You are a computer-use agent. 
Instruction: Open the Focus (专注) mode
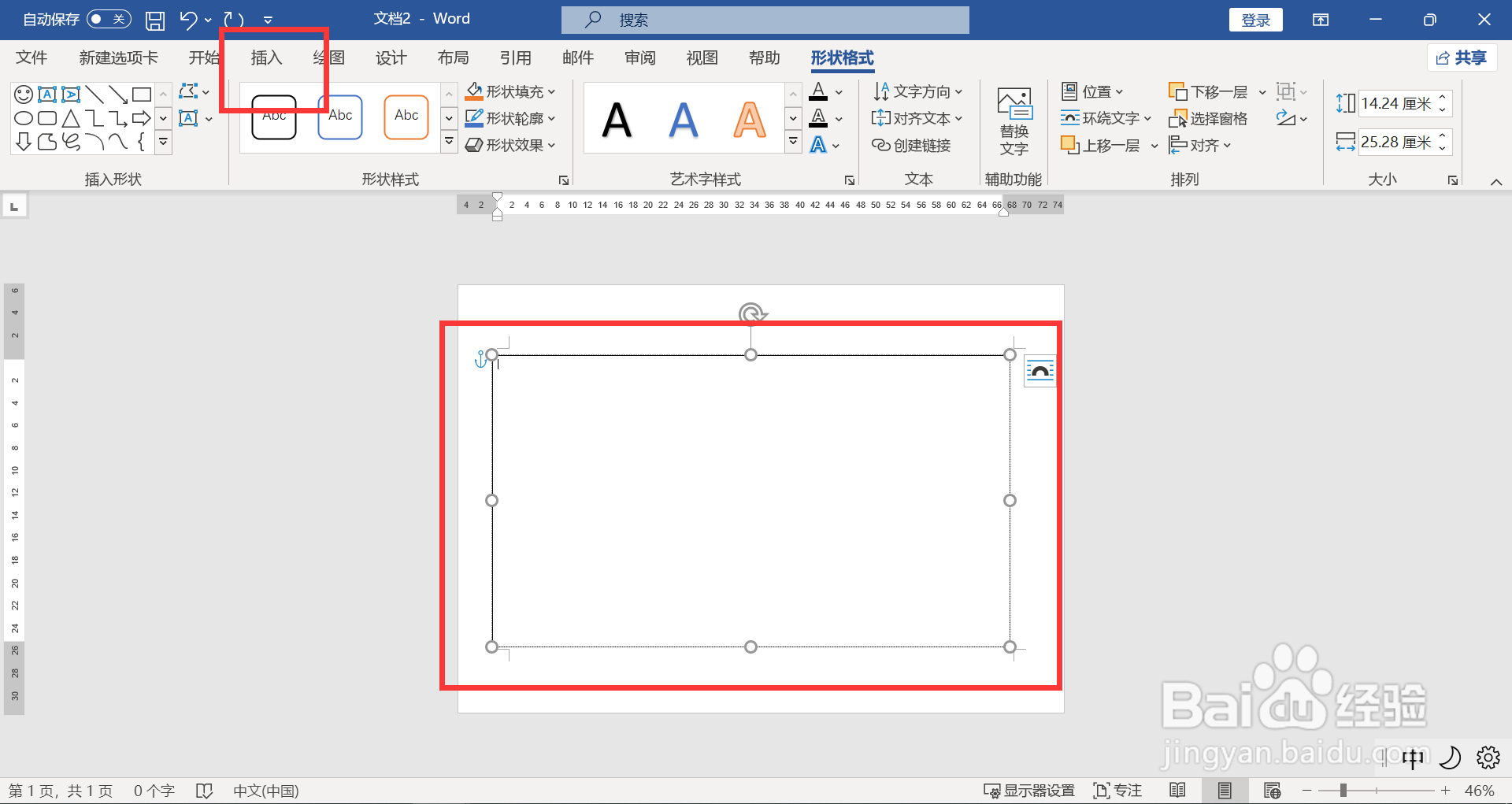pos(1117,791)
